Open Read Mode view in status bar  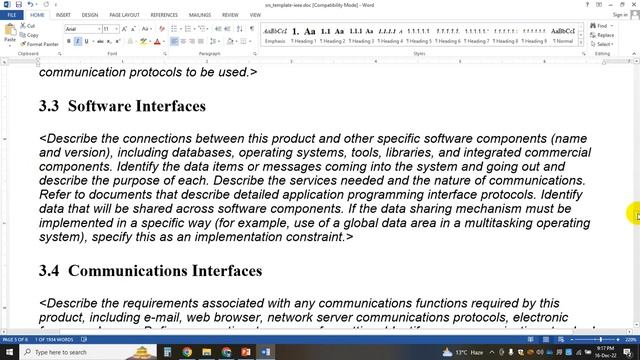[x=531, y=340]
